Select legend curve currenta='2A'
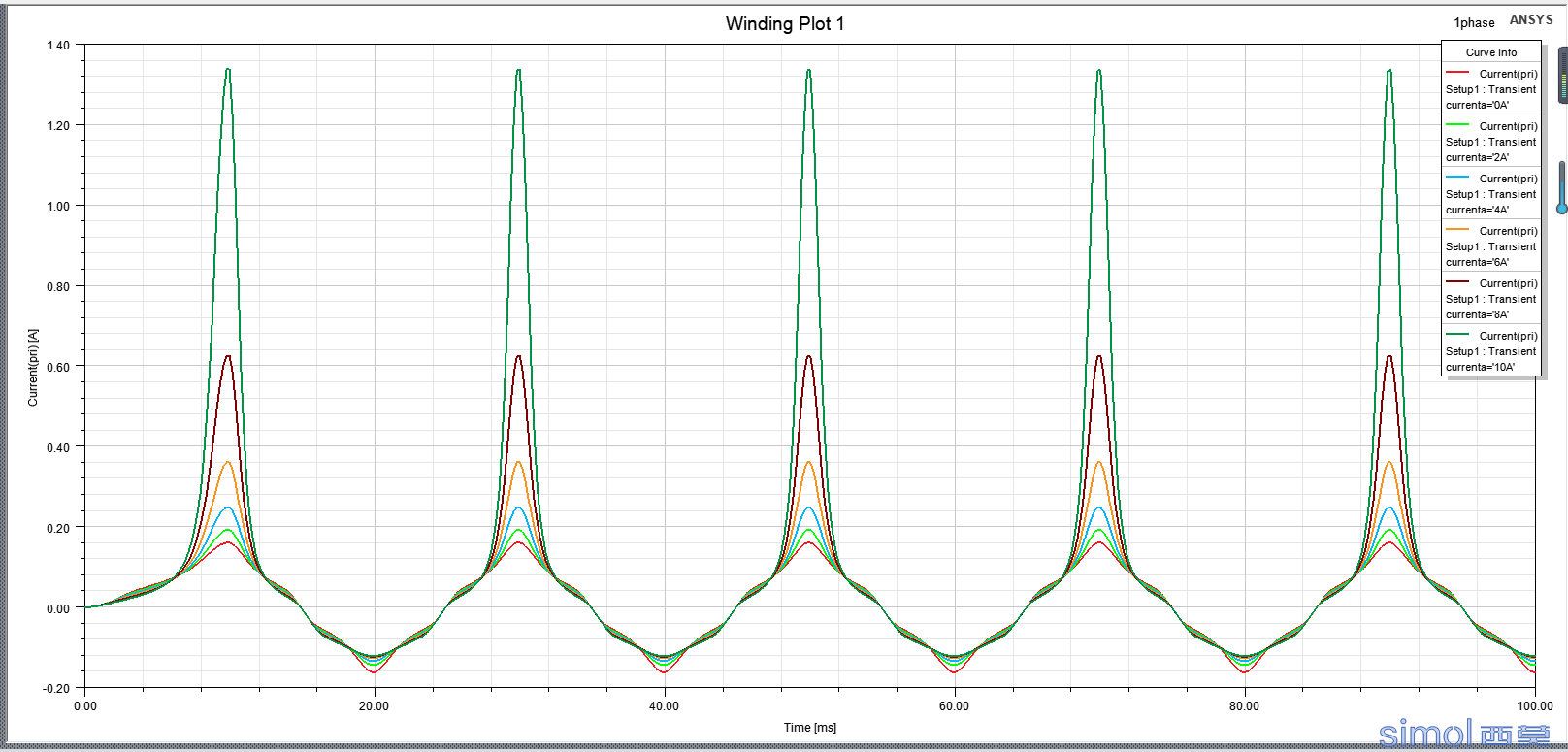The image size is (1568, 752). pos(1490,142)
